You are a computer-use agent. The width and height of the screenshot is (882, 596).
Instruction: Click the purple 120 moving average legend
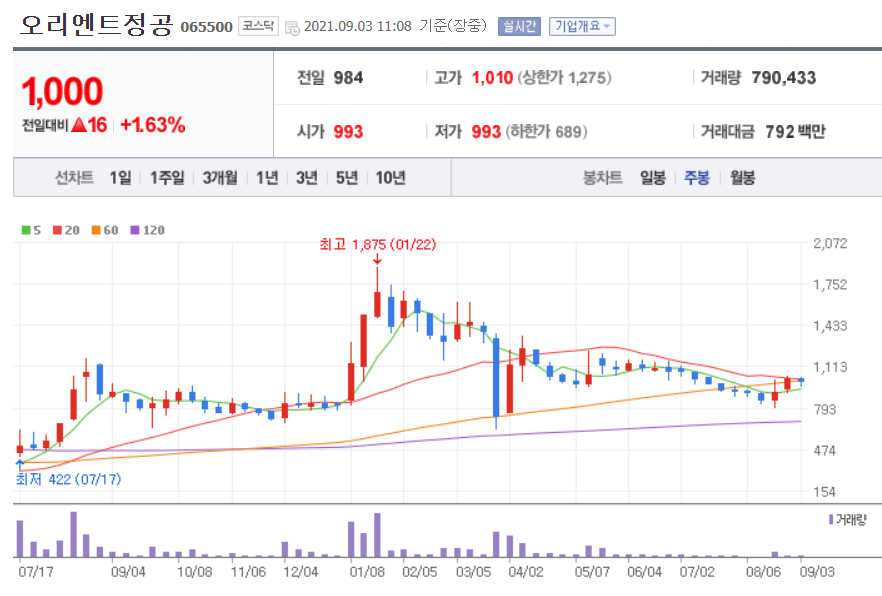click(147, 230)
